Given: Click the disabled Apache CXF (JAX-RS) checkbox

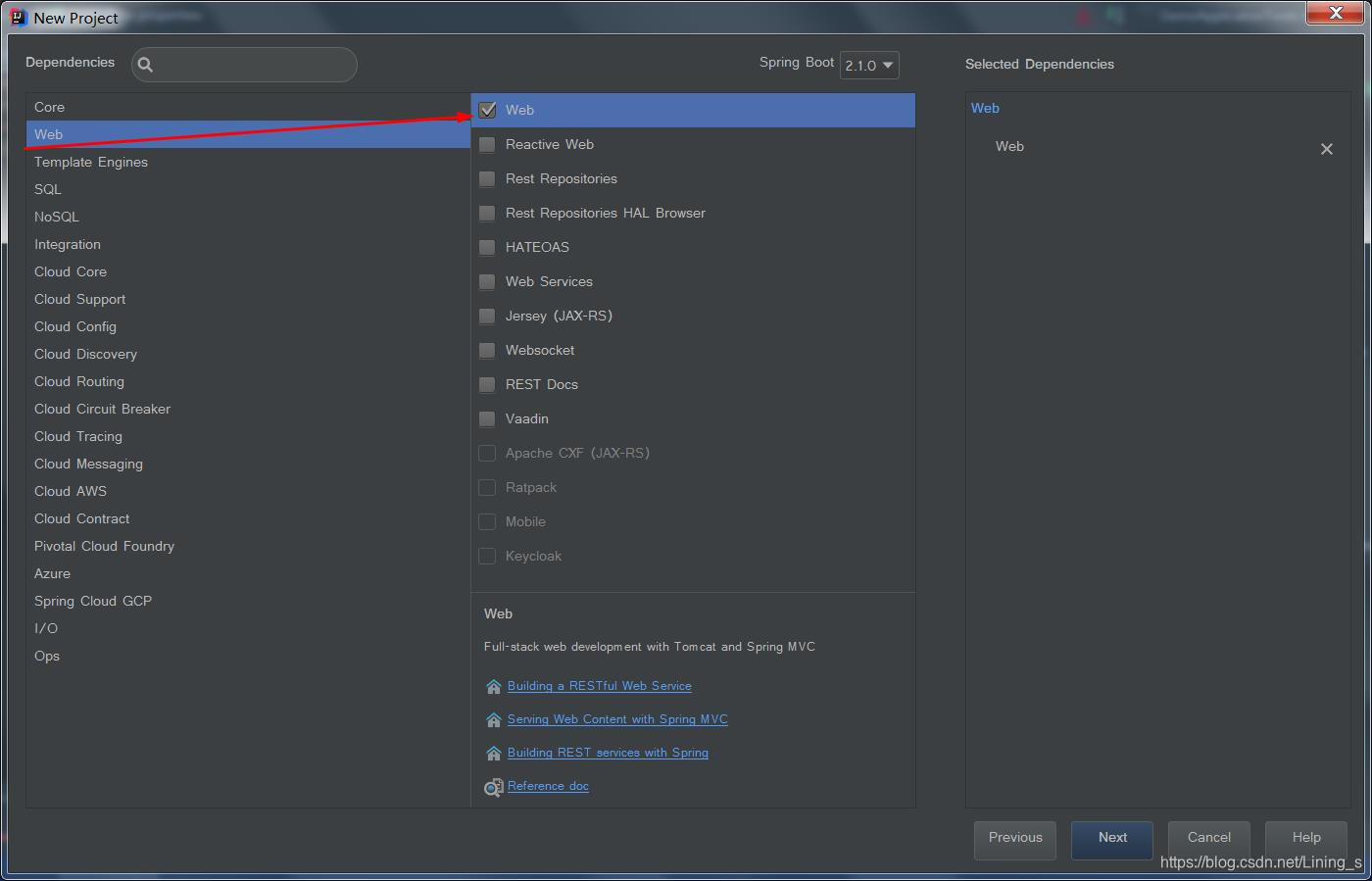Looking at the screenshot, I should pyautogui.click(x=487, y=453).
